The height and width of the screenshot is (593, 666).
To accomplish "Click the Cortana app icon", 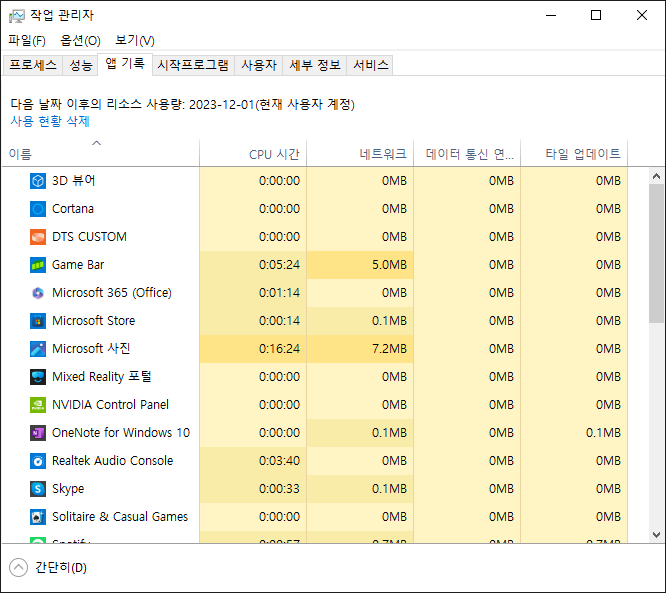I will (x=38, y=209).
